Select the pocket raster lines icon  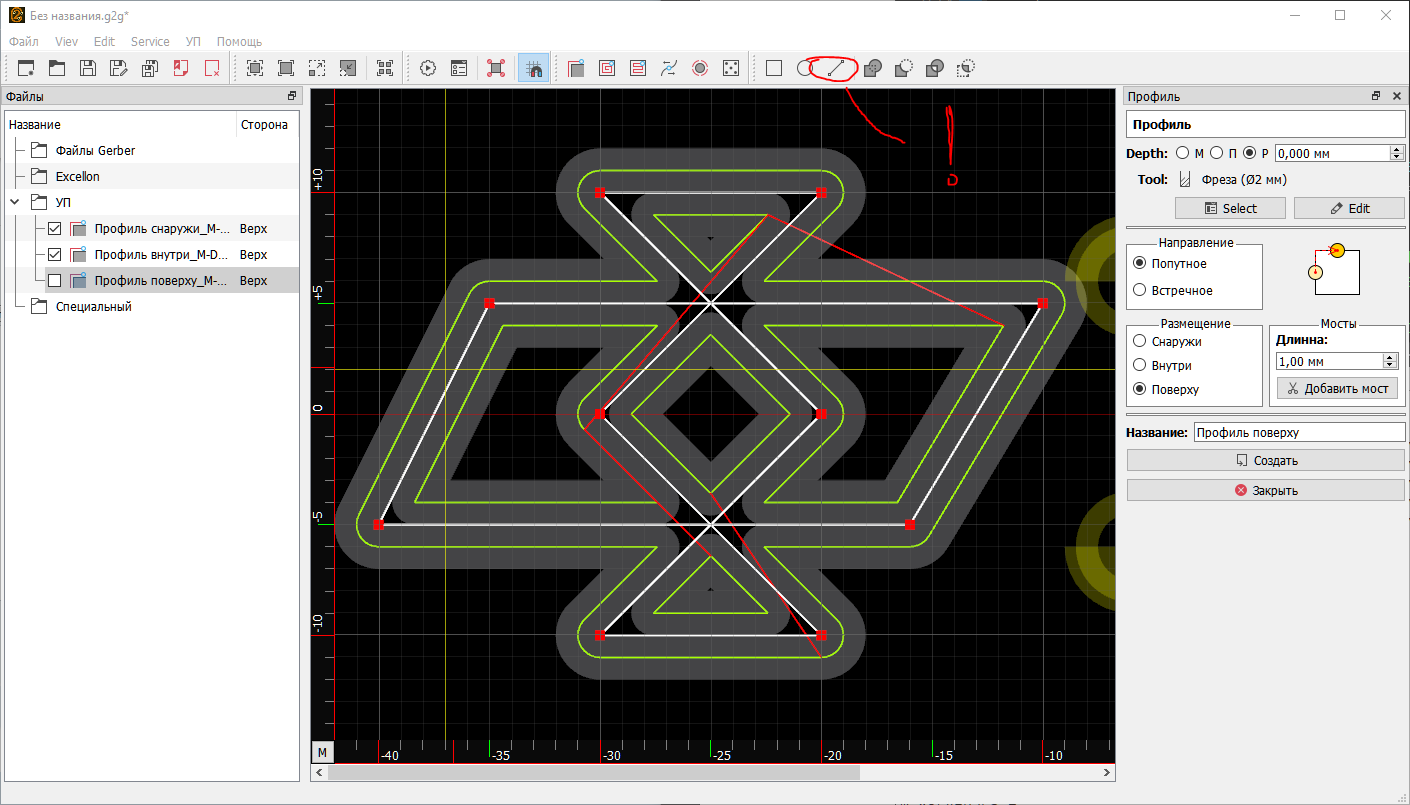tap(638, 68)
